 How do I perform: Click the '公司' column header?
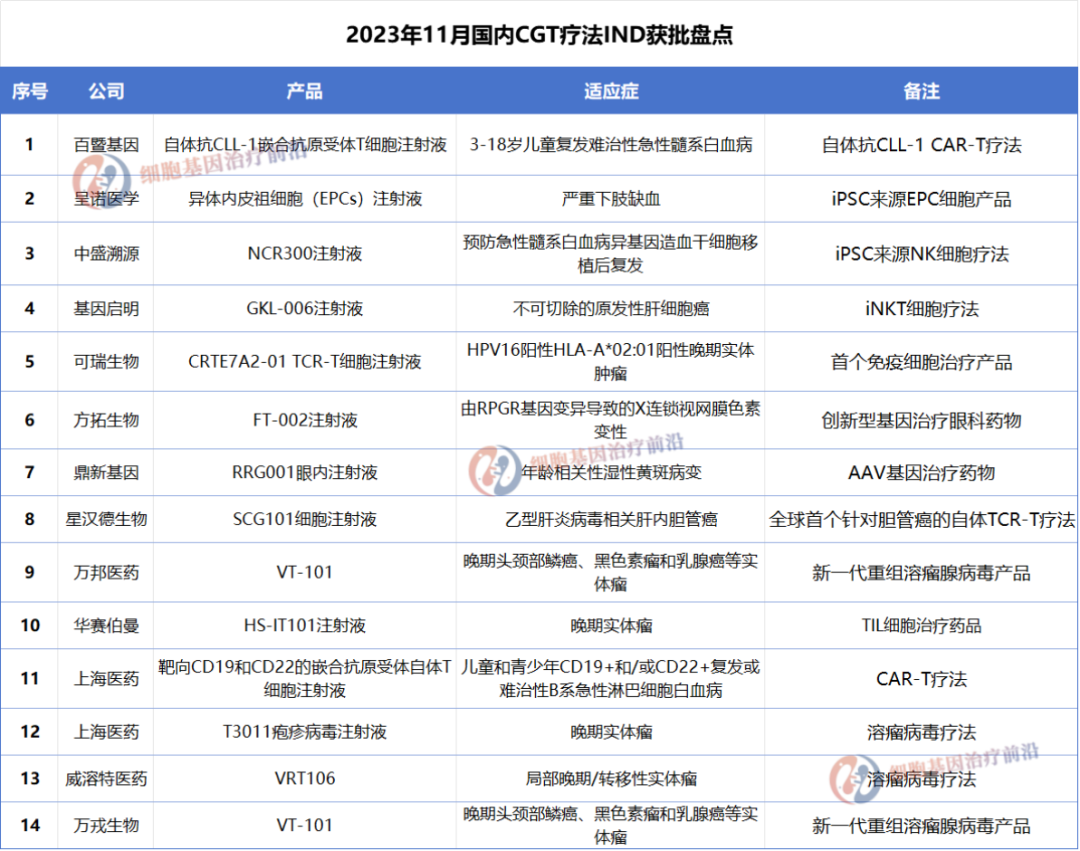(106, 91)
